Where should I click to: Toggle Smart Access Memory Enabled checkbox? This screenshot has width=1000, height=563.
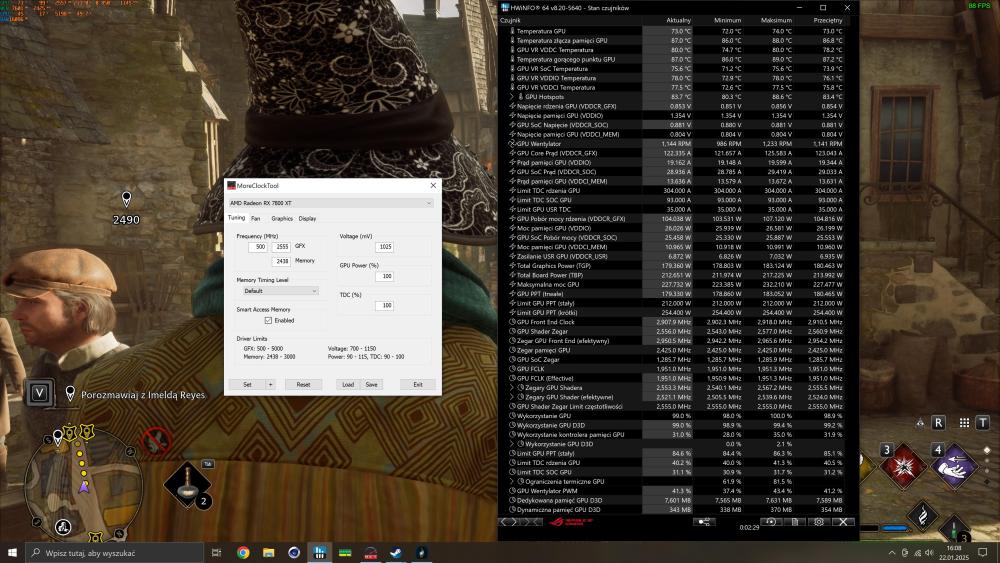[268, 321]
